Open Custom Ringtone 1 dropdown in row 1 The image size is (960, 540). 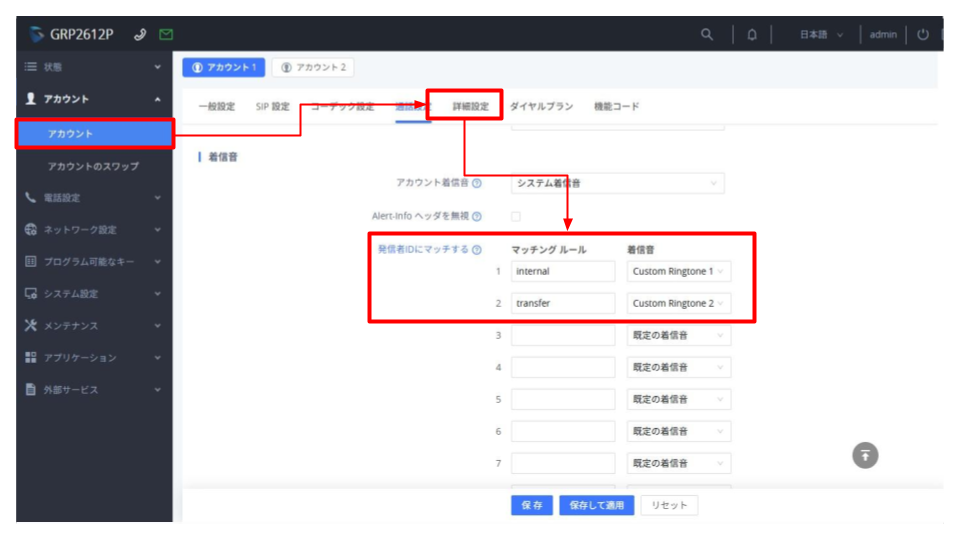(679, 271)
